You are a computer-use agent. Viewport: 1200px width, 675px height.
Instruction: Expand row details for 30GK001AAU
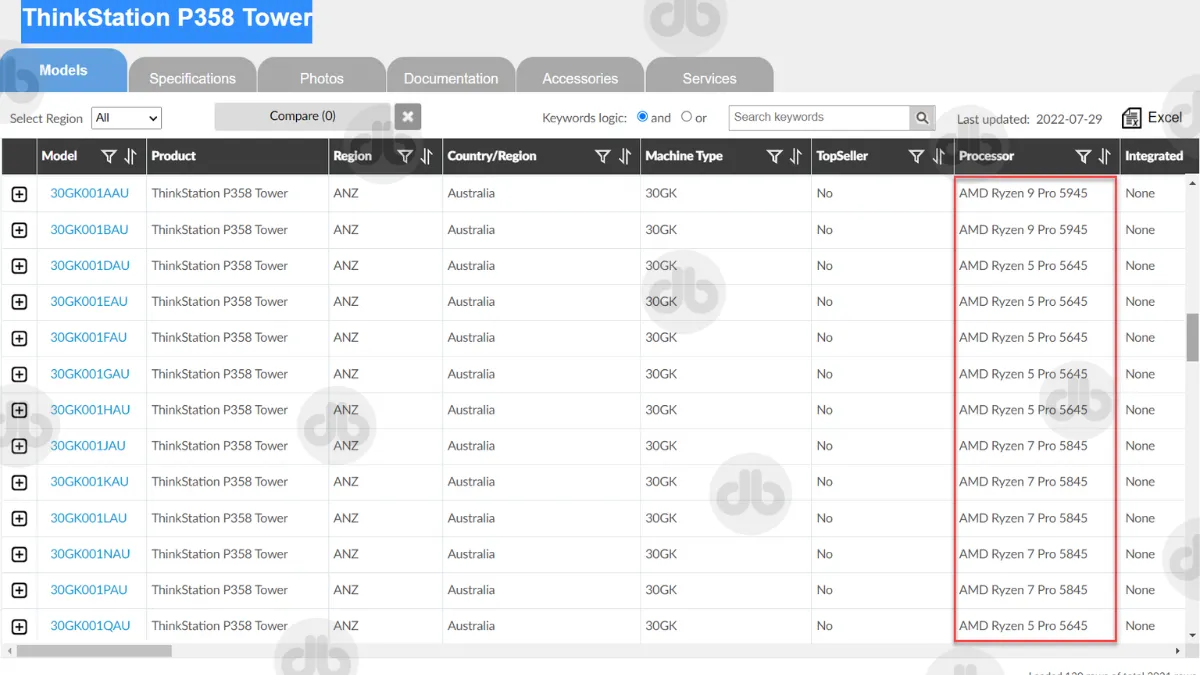click(19, 194)
